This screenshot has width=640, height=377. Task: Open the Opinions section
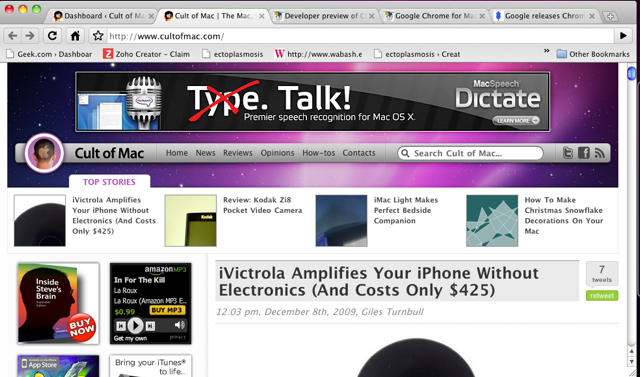click(x=278, y=153)
